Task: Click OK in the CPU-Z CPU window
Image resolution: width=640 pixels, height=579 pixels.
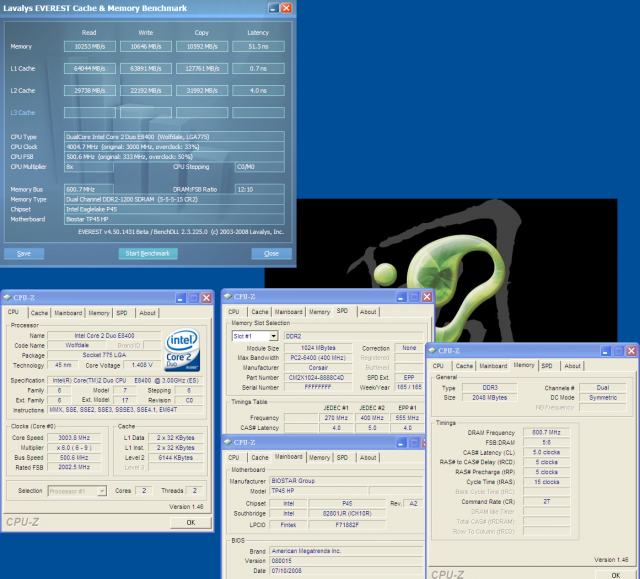Action: point(191,522)
